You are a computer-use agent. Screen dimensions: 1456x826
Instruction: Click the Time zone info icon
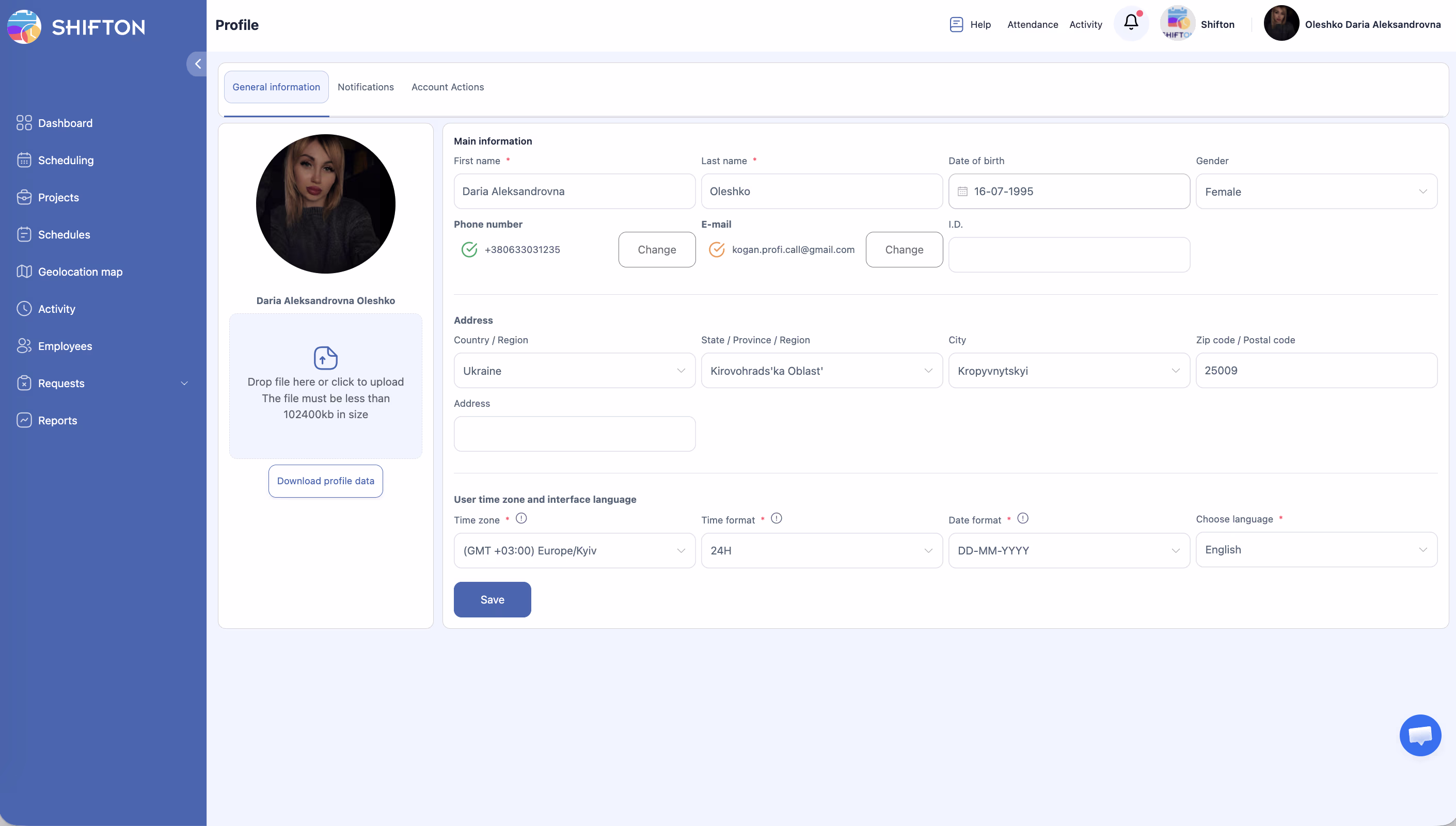(x=521, y=518)
